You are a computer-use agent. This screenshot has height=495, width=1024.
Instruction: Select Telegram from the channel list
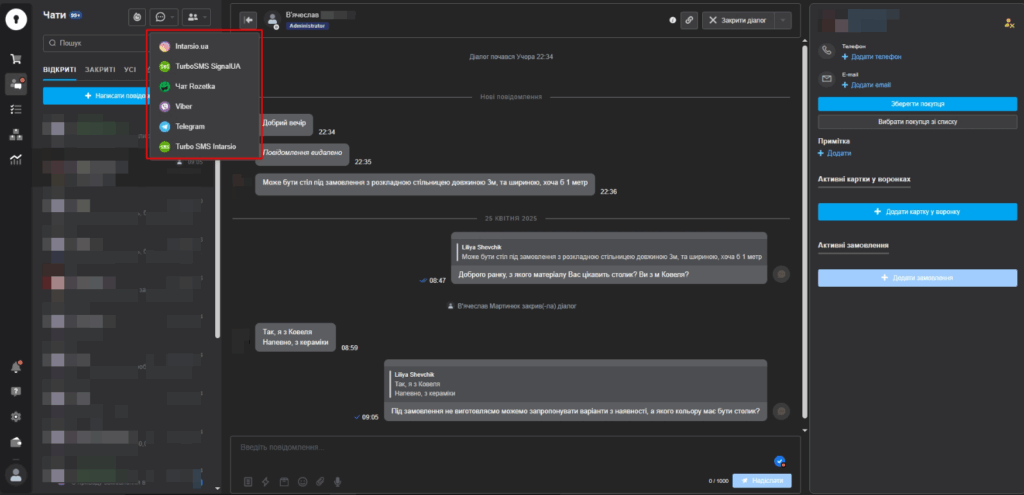189,126
